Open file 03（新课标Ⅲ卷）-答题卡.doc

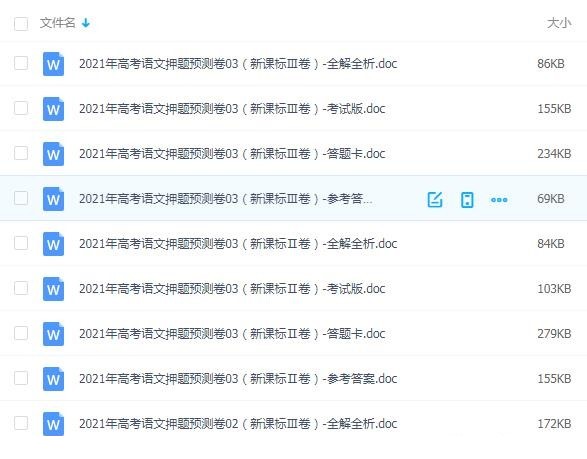[232, 153]
